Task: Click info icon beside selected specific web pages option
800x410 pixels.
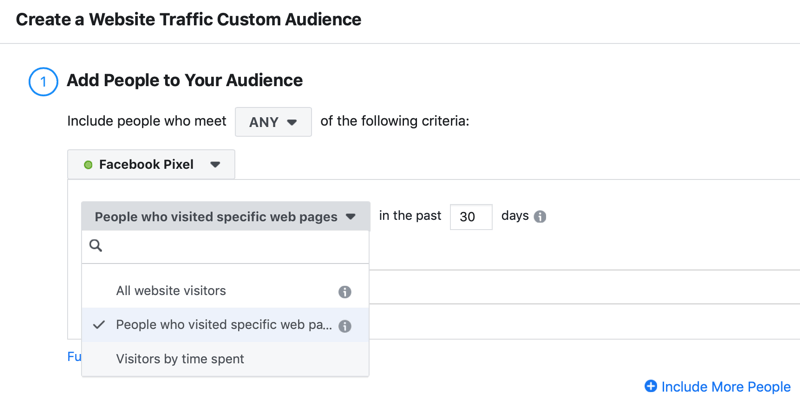Action: coord(345,326)
